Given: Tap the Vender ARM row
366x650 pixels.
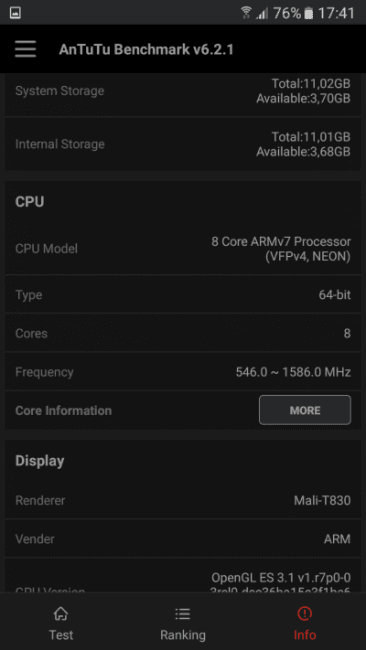Looking at the screenshot, I should click(183, 539).
